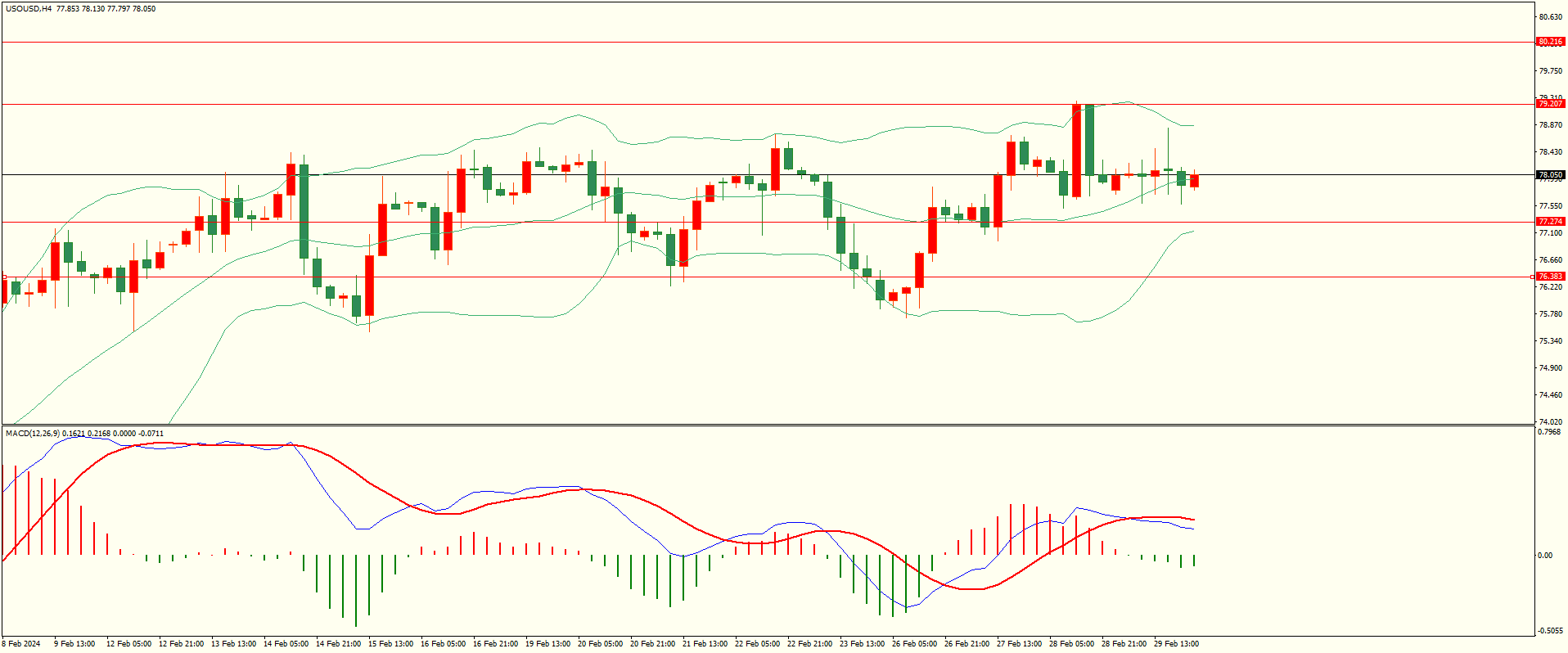Click the 27 Feb 13:00 time label
This screenshot has height=653, width=1568.
coord(1019,644)
